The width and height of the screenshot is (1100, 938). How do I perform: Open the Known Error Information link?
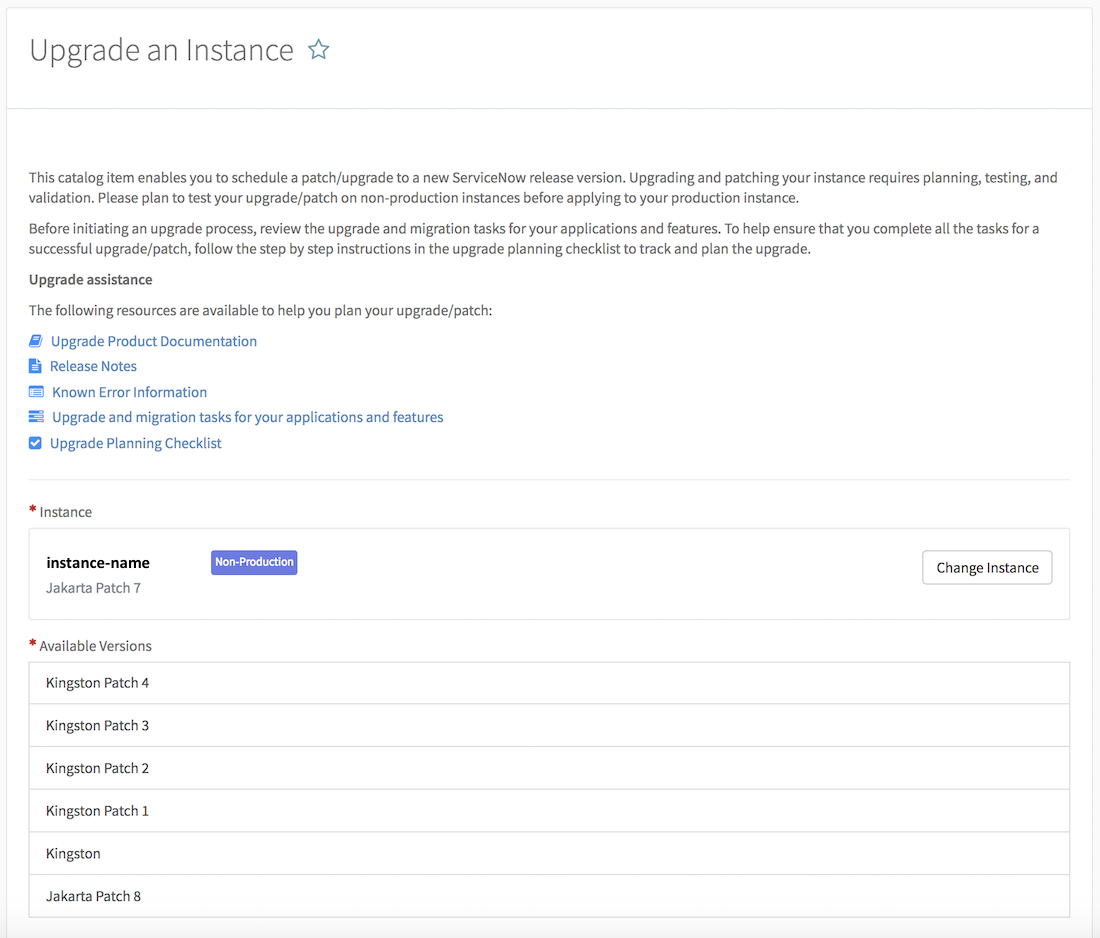pos(130,392)
